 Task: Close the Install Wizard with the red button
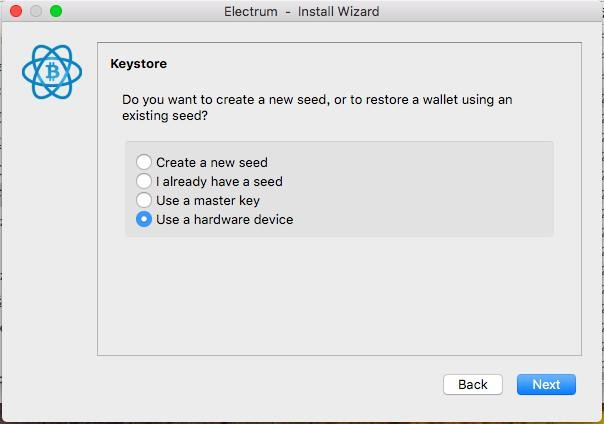(x=16, y=11)
